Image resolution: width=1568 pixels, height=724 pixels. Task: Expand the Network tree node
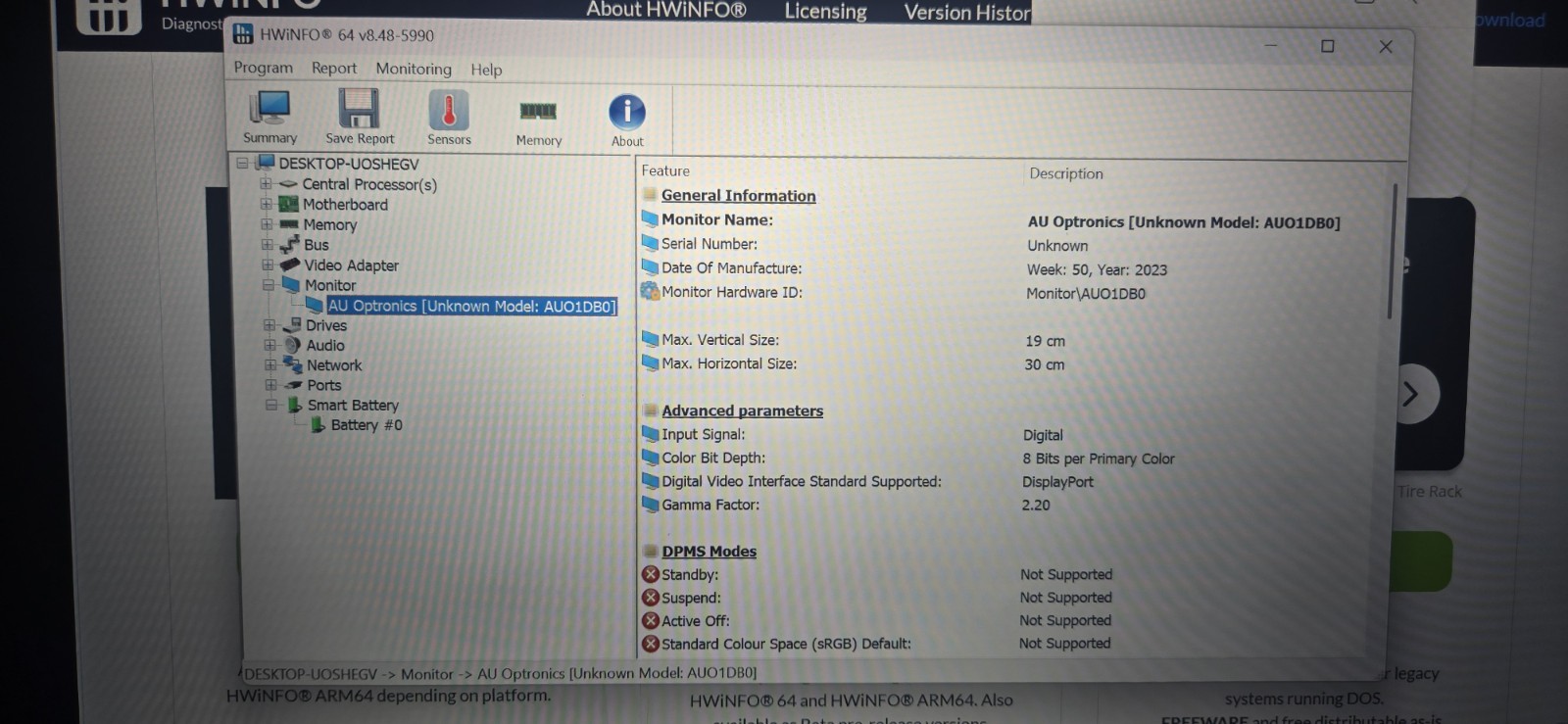pos(269,364)
